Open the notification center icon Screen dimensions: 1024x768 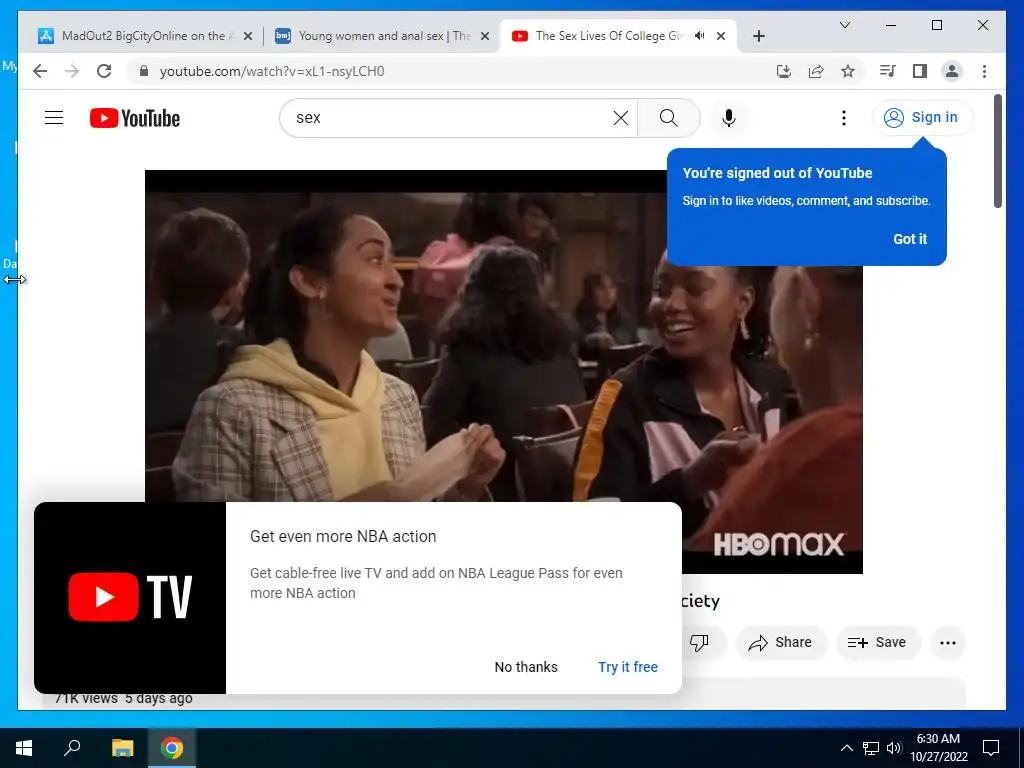tap(991, 748)
